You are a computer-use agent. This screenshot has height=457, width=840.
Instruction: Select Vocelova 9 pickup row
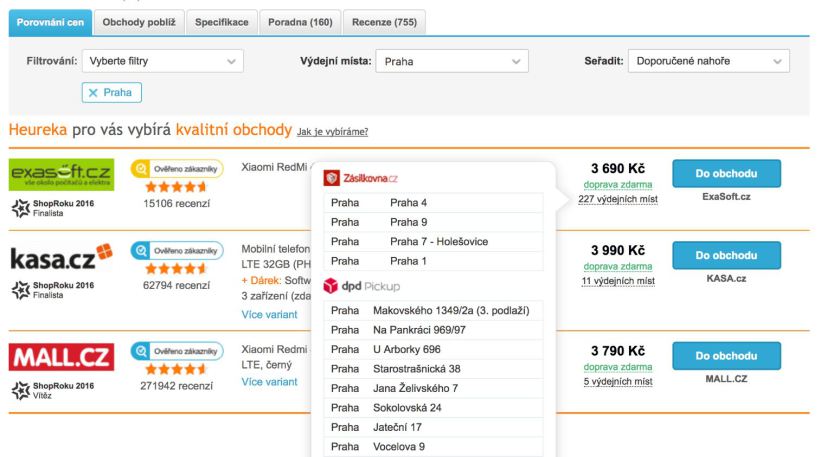point(433,447)
